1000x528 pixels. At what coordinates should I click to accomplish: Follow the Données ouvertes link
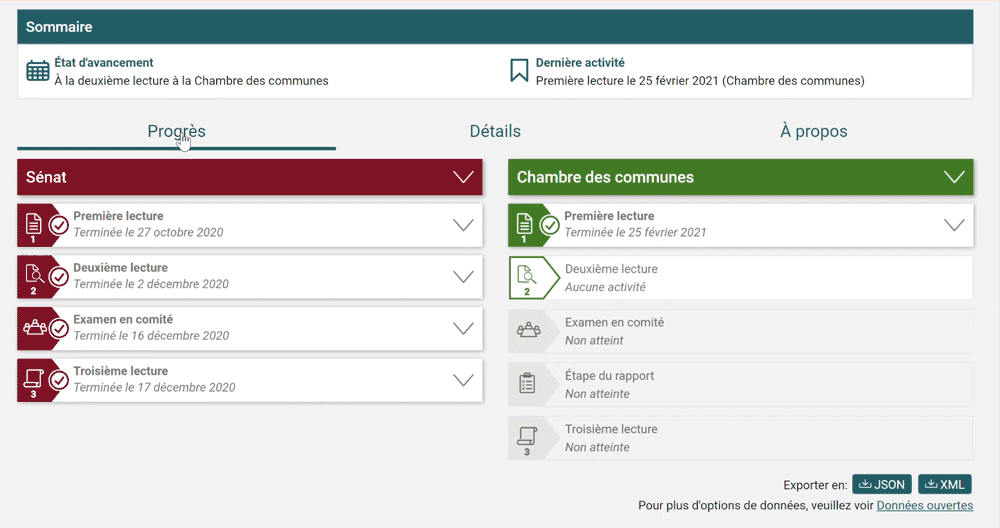pos(924,506)
